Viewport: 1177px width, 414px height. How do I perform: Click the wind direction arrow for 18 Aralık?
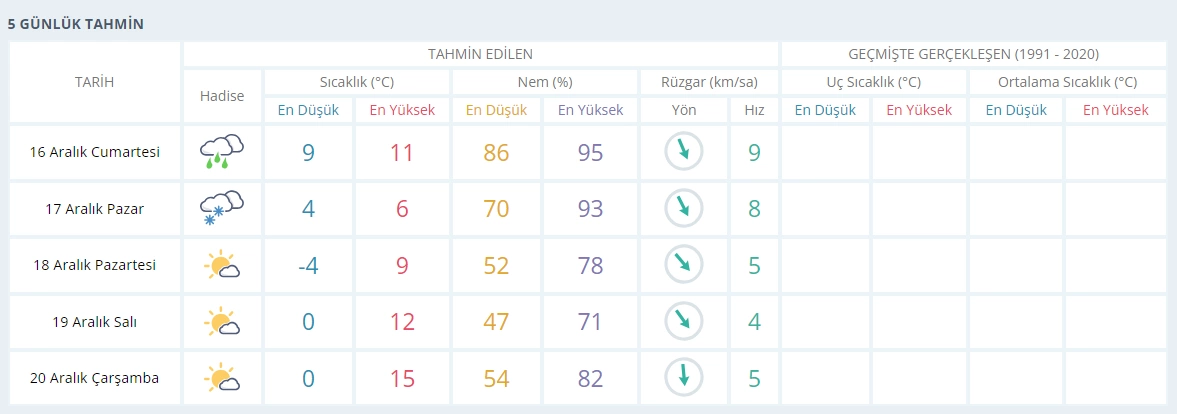click(x=684, y=265)
